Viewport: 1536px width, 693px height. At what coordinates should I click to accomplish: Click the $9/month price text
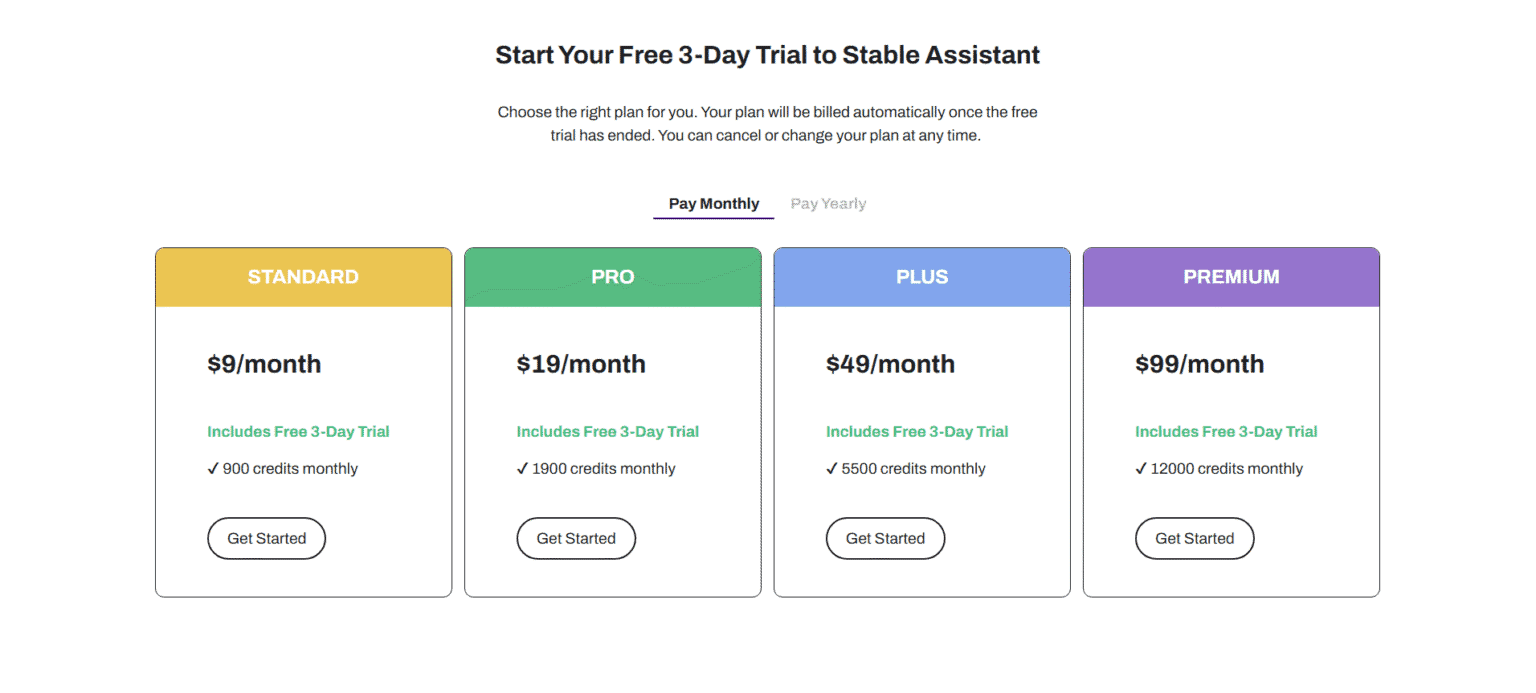[x=264, y=364]
